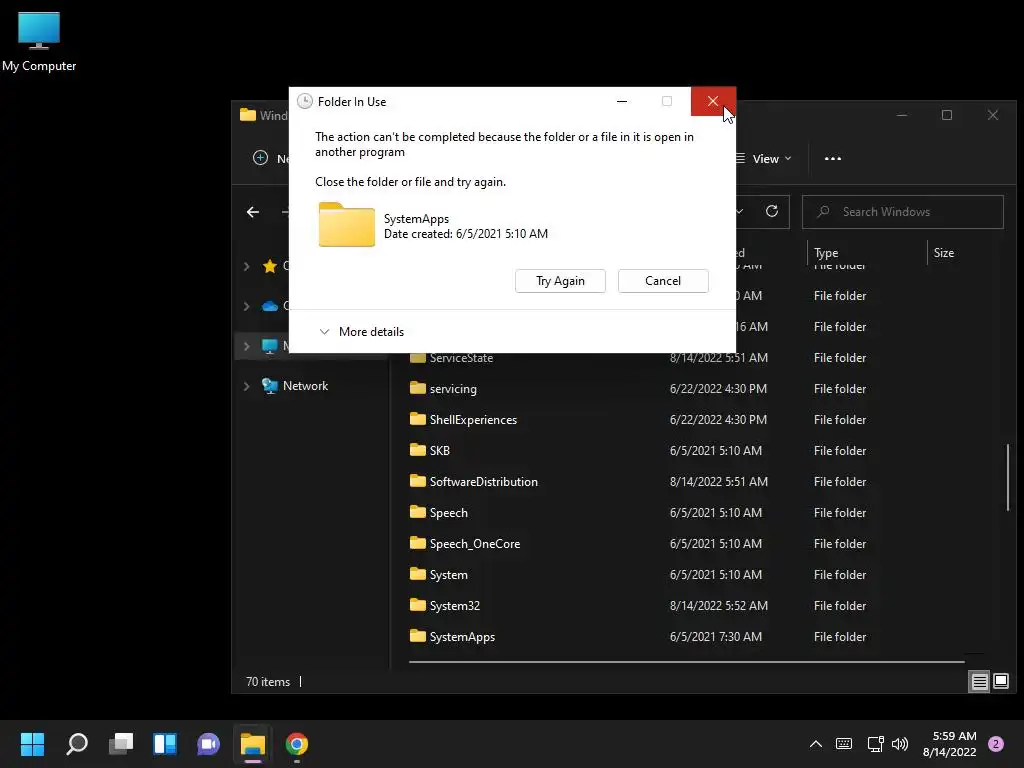
Task: Click the Search Windows field
Action: (903, 212)
